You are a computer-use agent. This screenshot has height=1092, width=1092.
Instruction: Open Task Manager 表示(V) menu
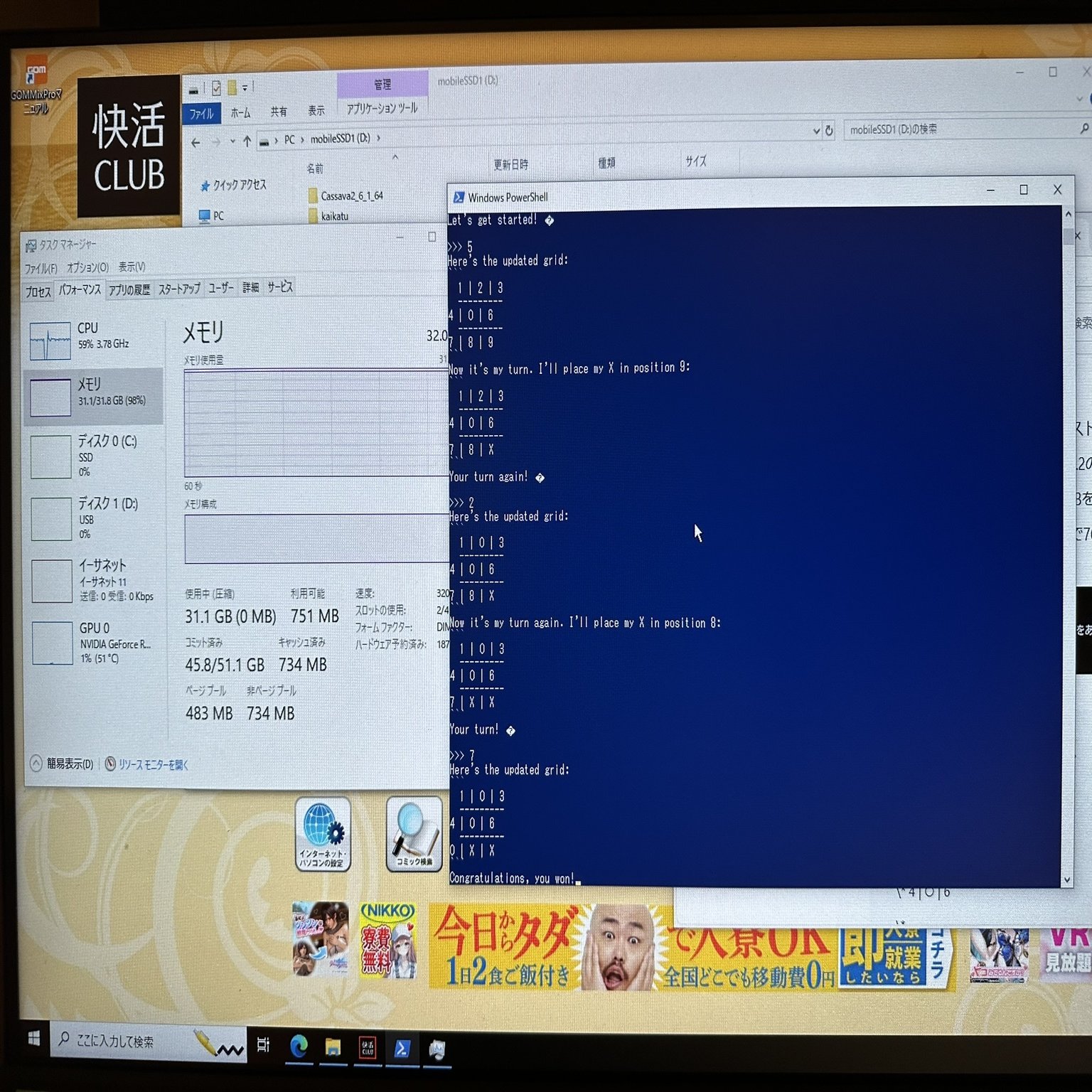click(132, 267)
